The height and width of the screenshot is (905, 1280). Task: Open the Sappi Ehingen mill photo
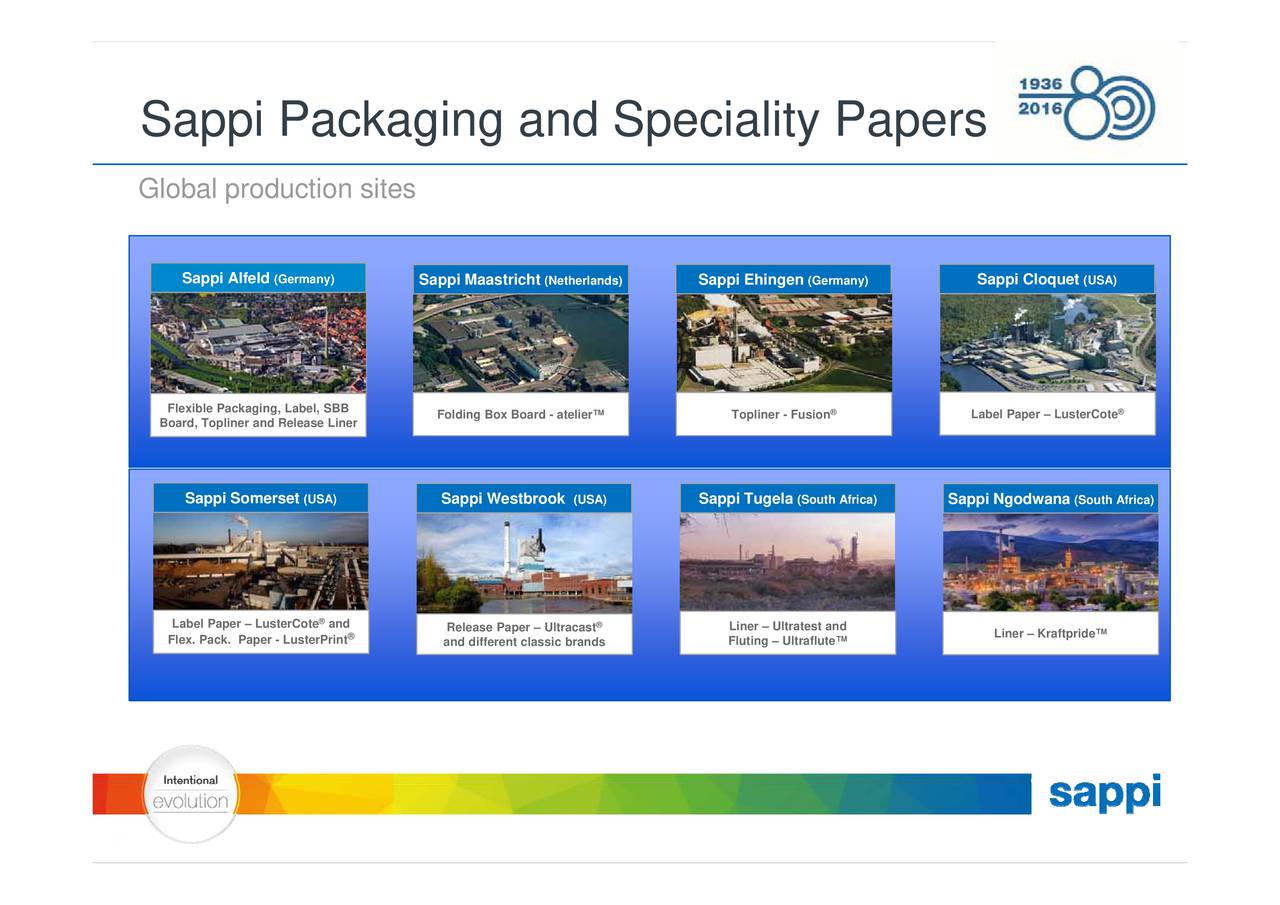tap(784, 343)
